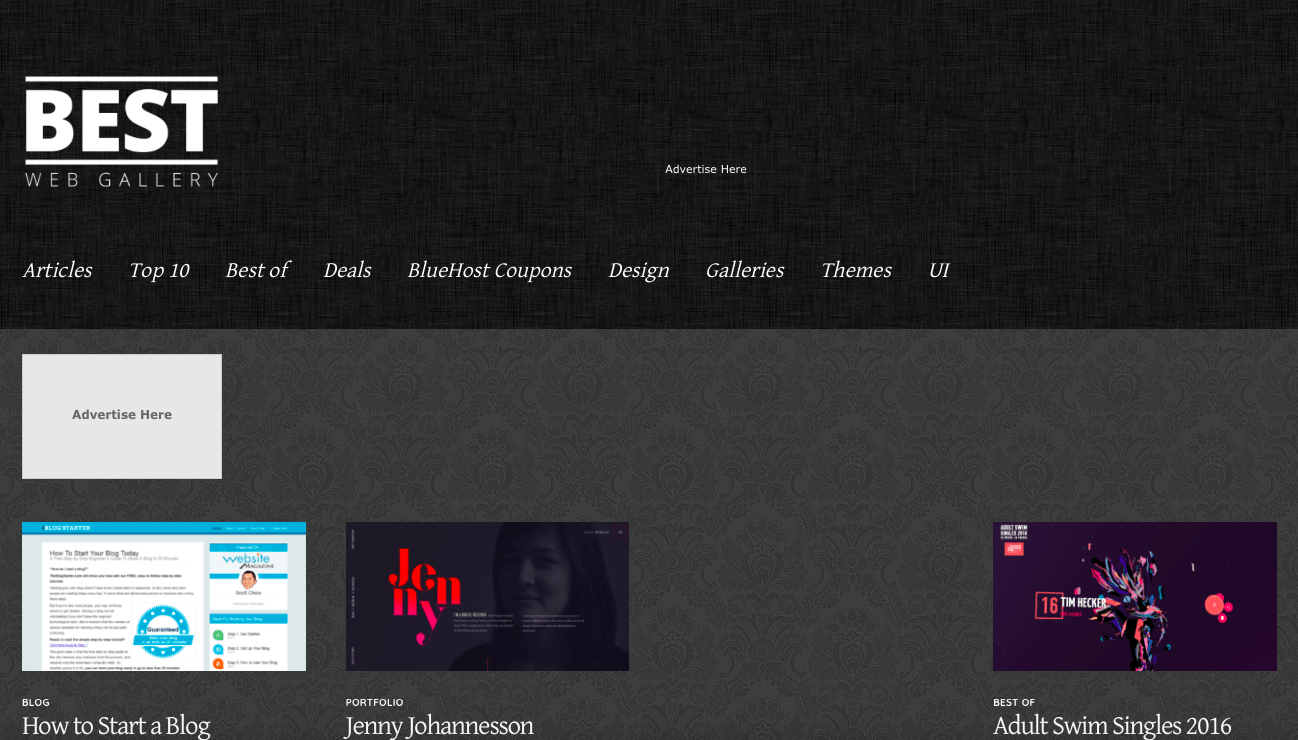
Task: View BlueHost Coupons
Action: (x=489, y=270)
